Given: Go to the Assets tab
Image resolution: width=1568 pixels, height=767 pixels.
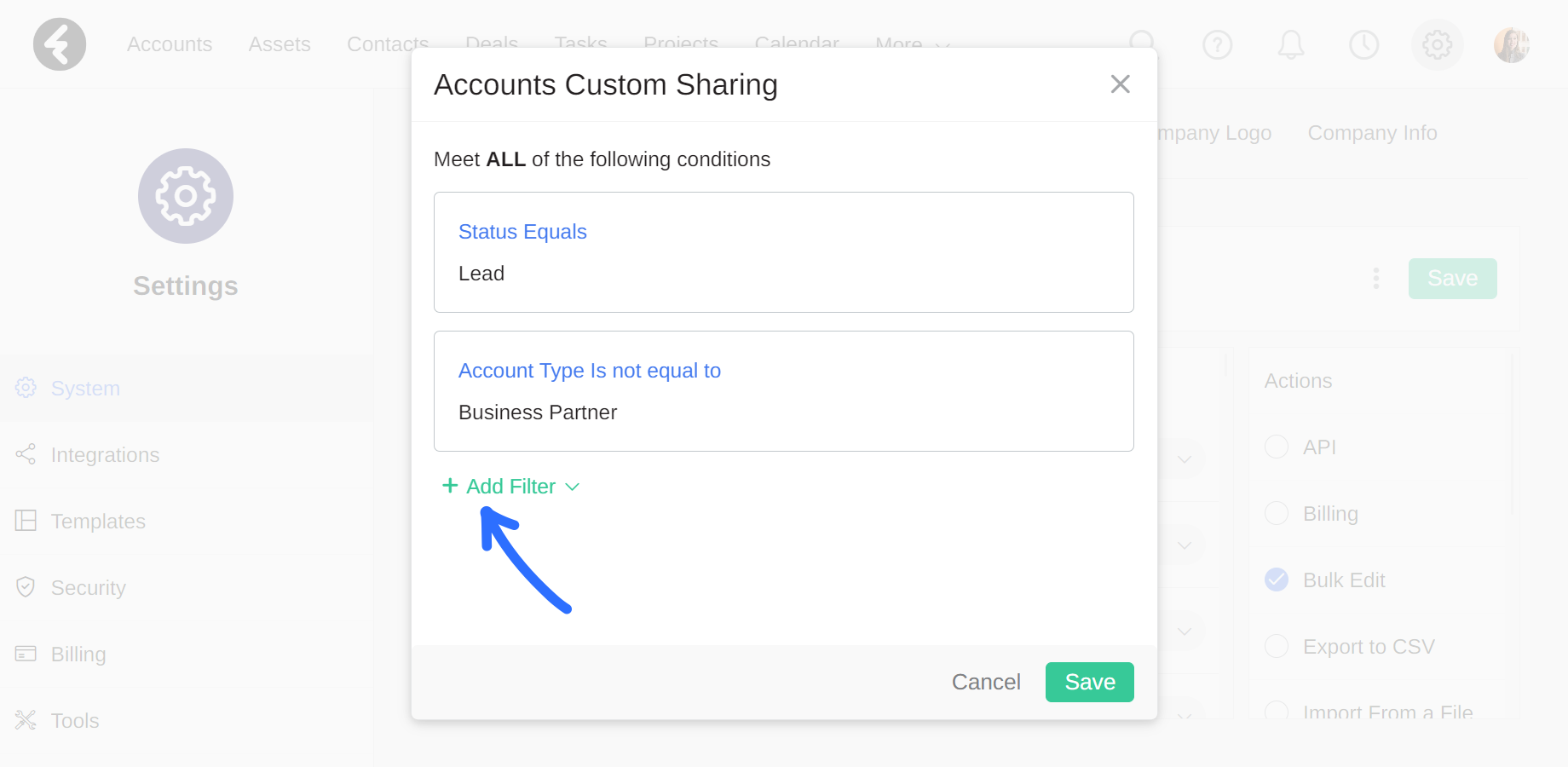Looking at the screenshot, I should 280,44.
